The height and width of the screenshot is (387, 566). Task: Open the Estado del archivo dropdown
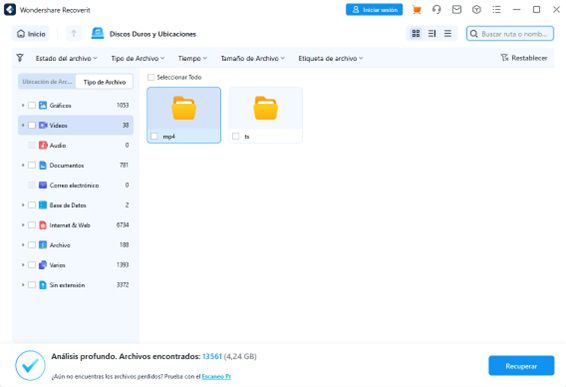click(66, 58)
